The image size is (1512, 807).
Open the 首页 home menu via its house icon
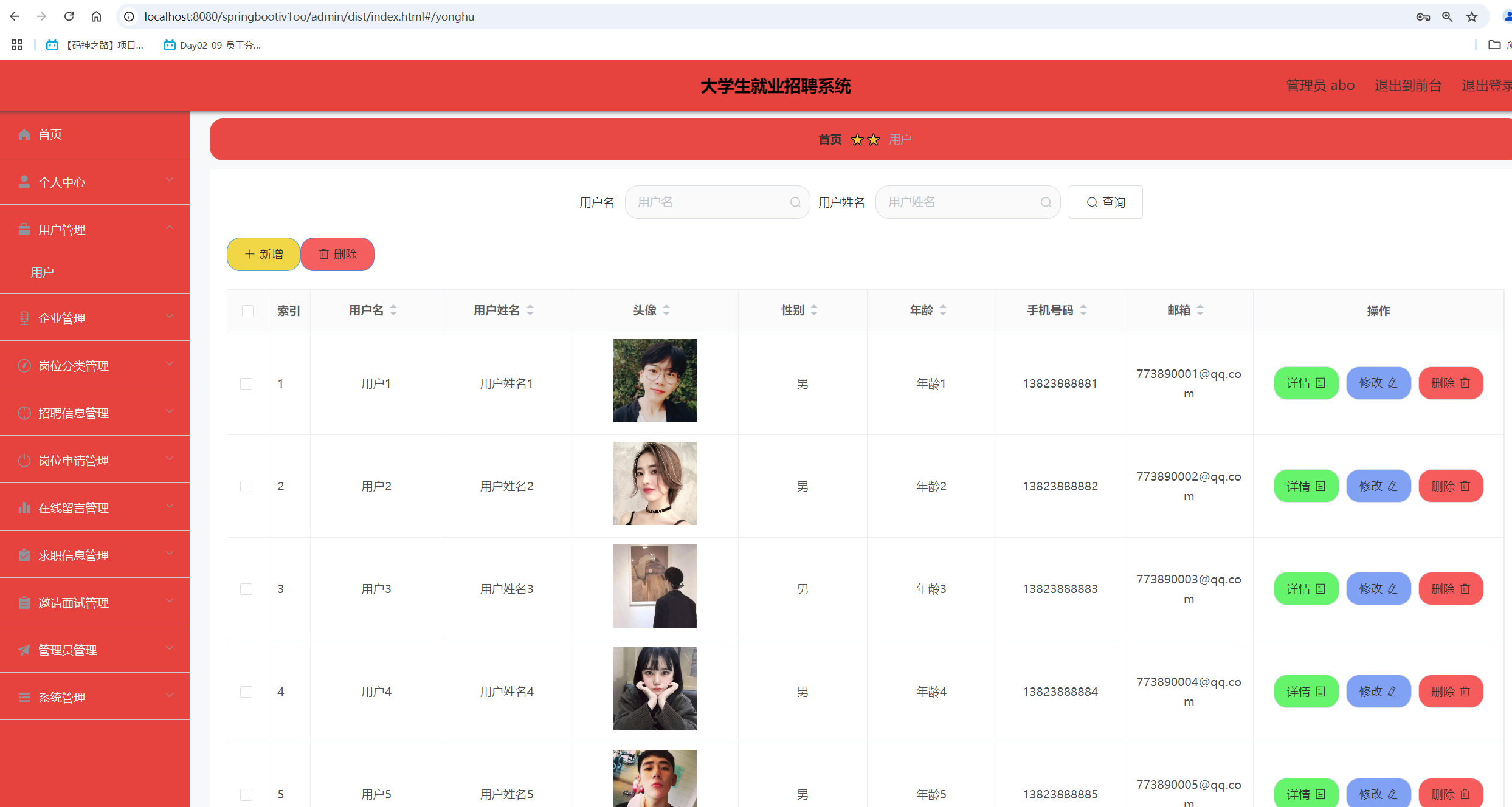click(24, 134)
